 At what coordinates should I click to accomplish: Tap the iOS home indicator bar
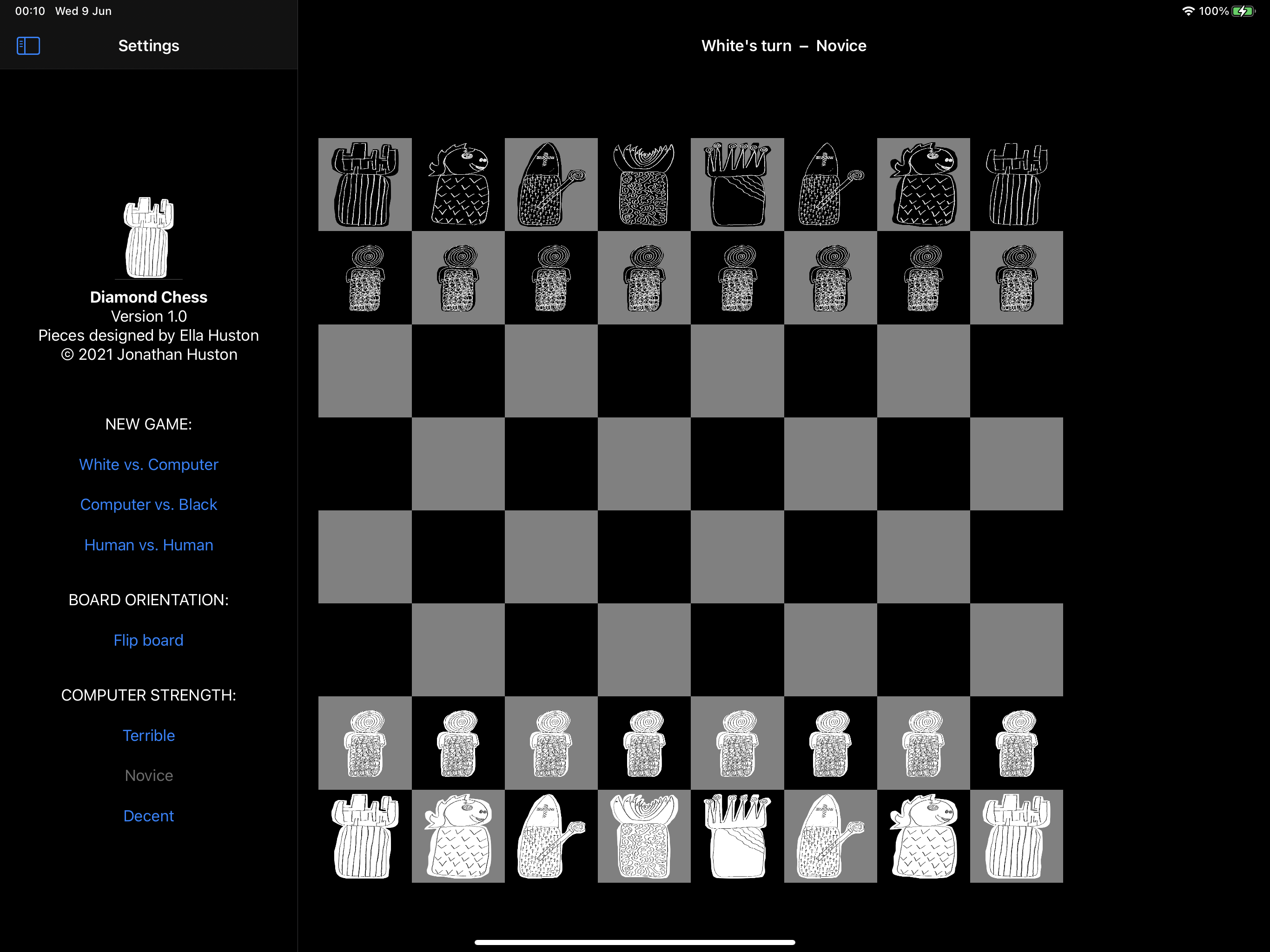click(x=635, y=942)
